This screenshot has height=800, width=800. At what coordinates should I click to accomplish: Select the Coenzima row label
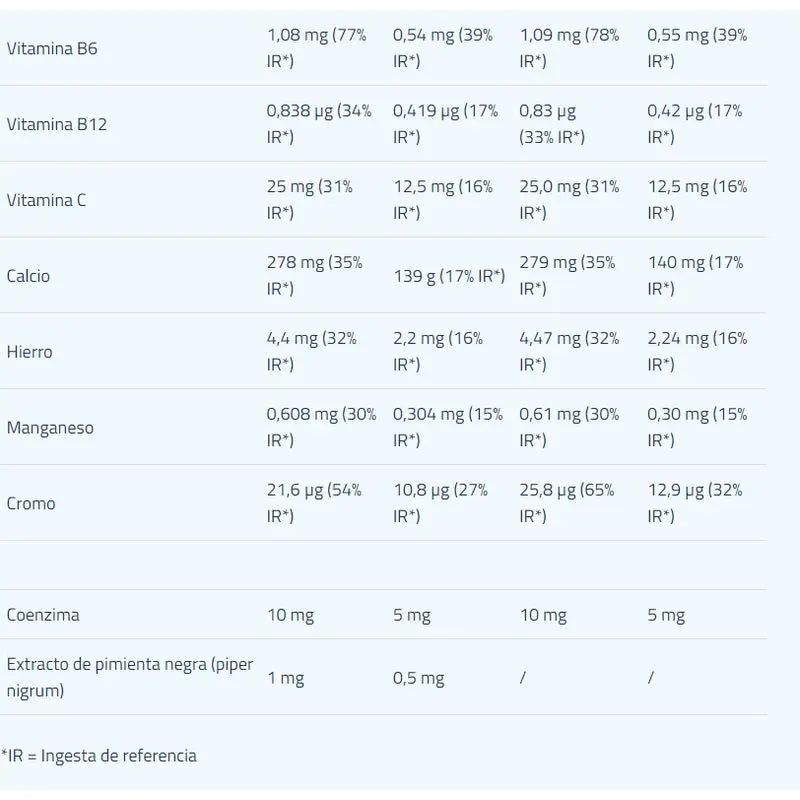click(x=43, y=615)
